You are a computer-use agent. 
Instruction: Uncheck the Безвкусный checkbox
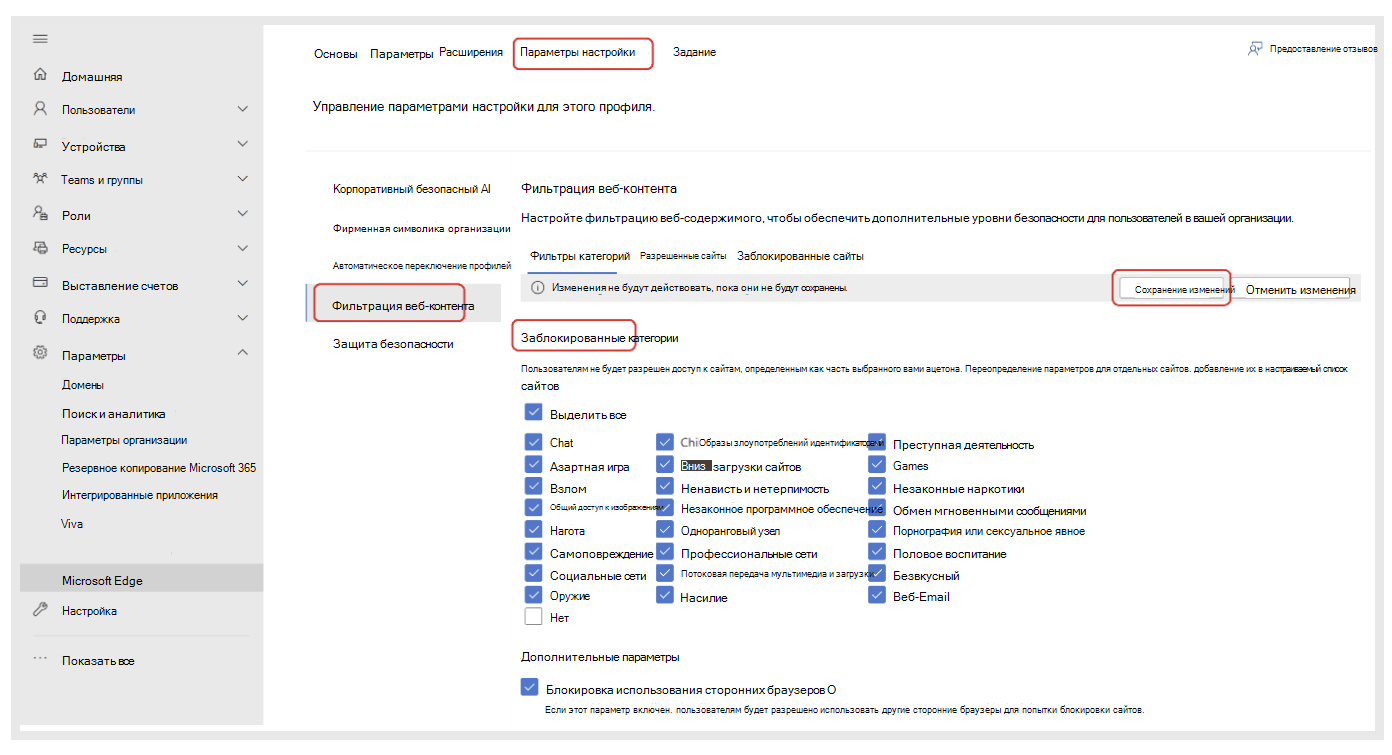[877, 574]
